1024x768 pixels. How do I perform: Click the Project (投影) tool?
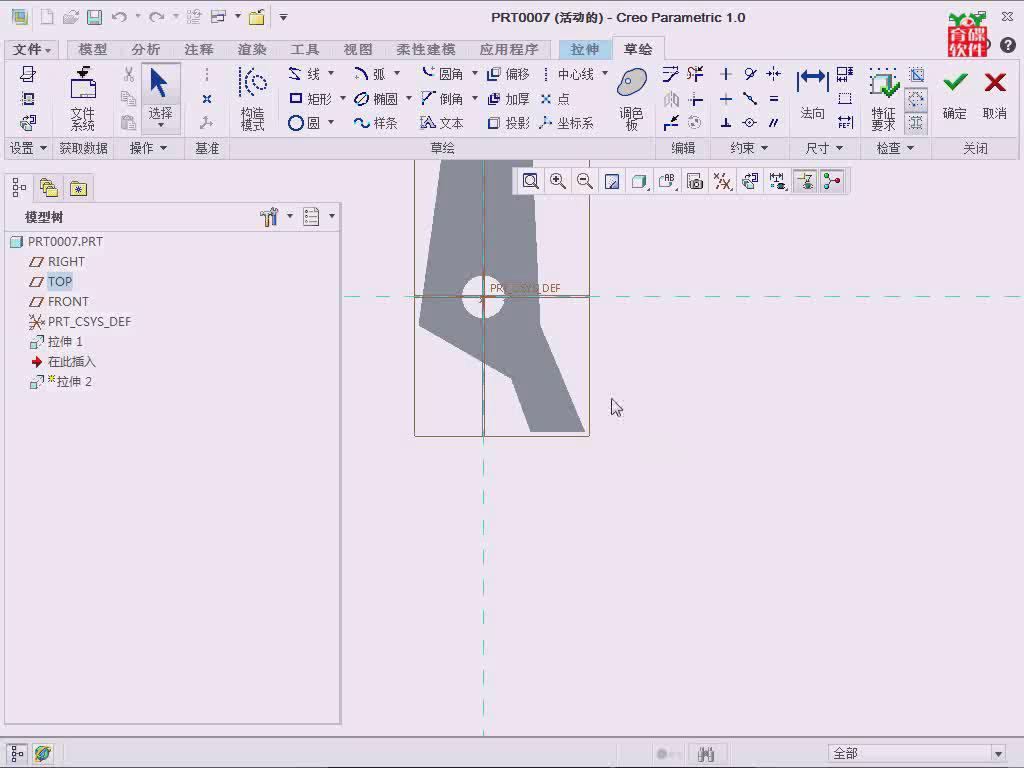click(509, 123)
